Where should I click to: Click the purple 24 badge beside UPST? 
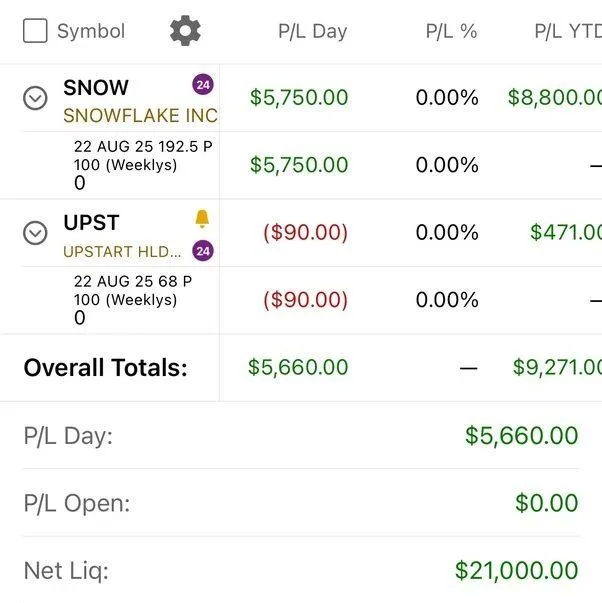click(x=202, y=251)
